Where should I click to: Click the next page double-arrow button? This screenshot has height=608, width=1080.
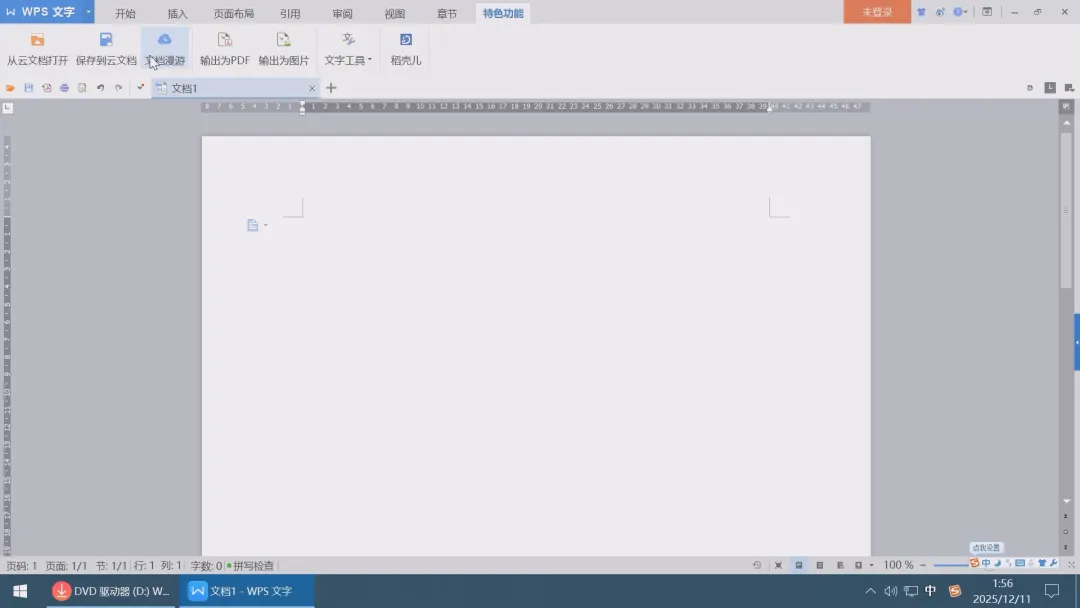(1066, 547)
